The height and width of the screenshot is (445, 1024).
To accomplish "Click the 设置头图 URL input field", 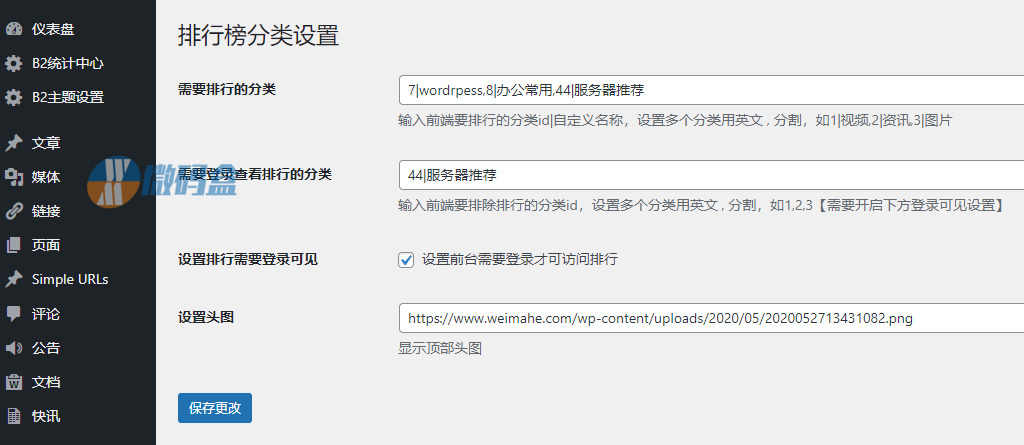I will [x=711, y=319].
